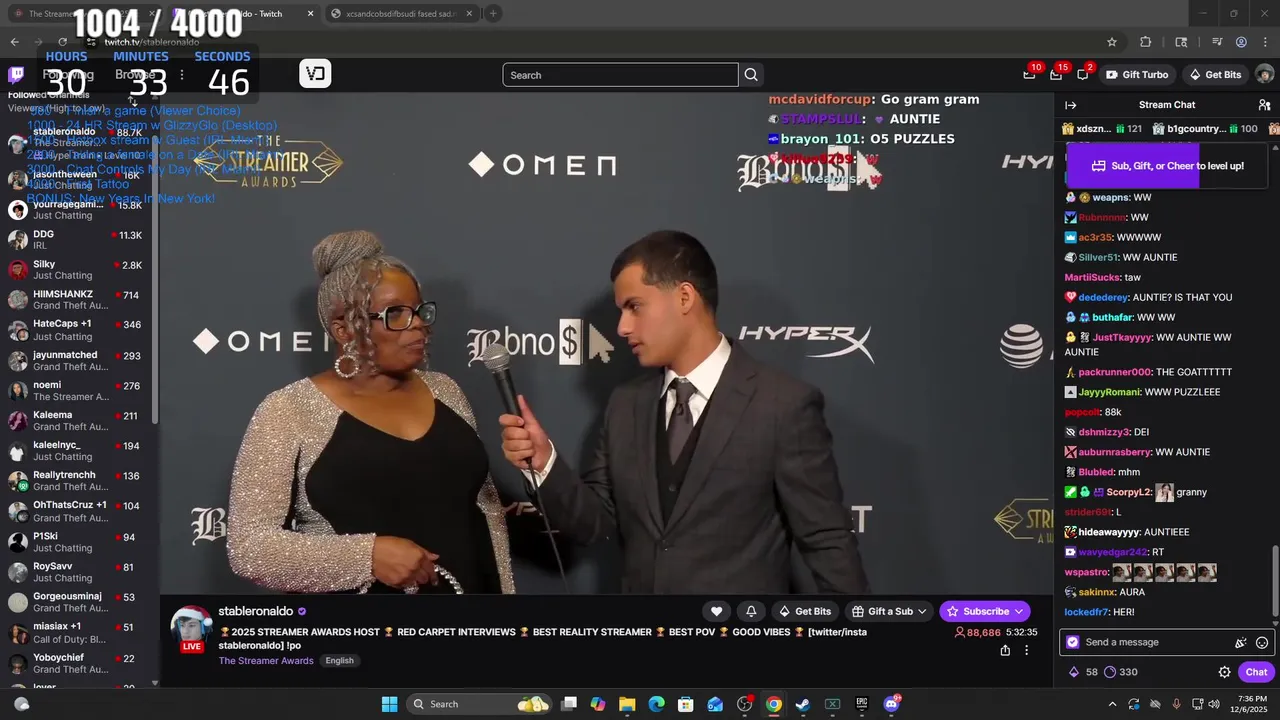
Task: Open the user profile avatar menu
Action: 1264,75
